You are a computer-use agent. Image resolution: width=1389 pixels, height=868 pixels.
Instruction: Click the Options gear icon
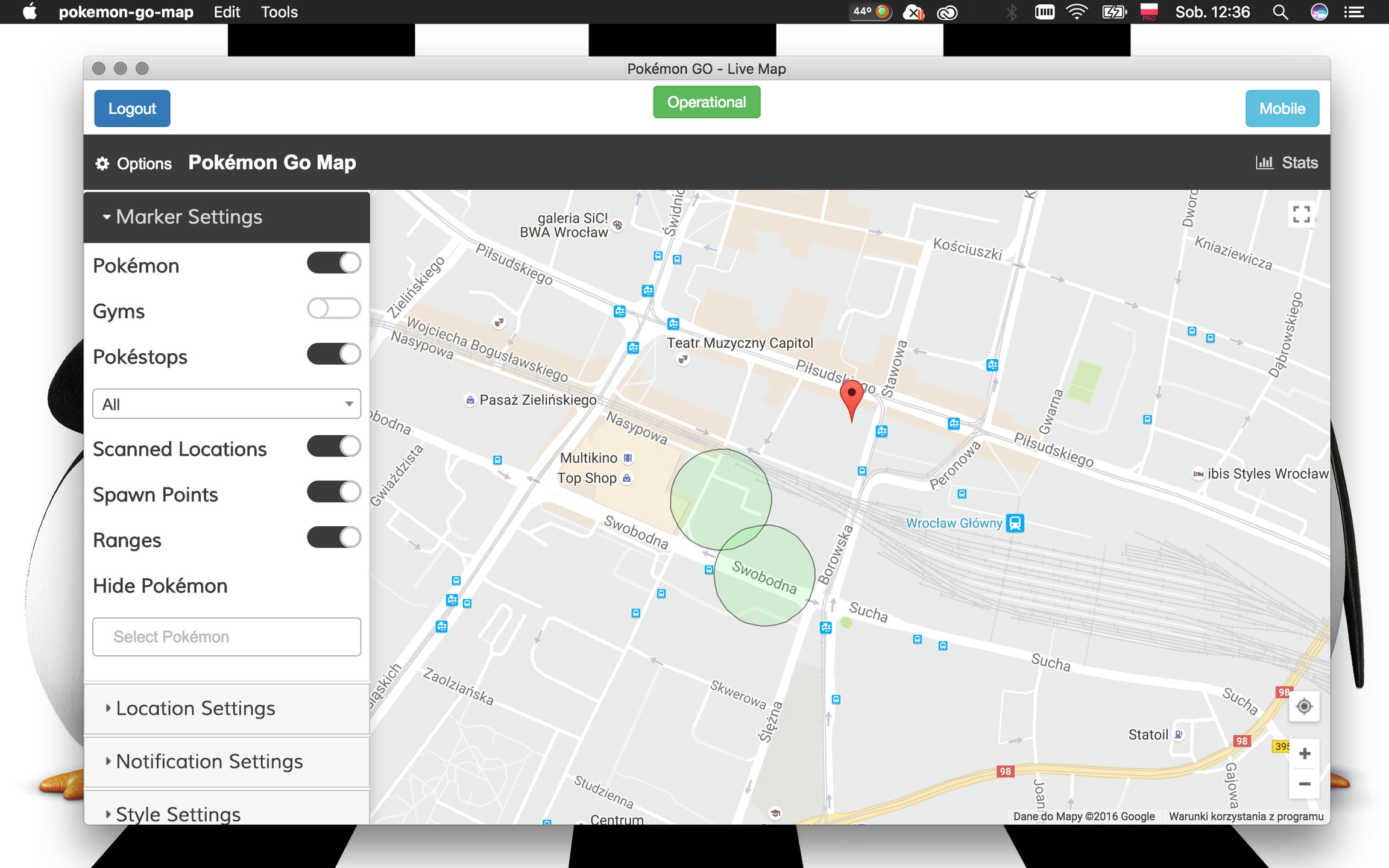coord(102,163)
